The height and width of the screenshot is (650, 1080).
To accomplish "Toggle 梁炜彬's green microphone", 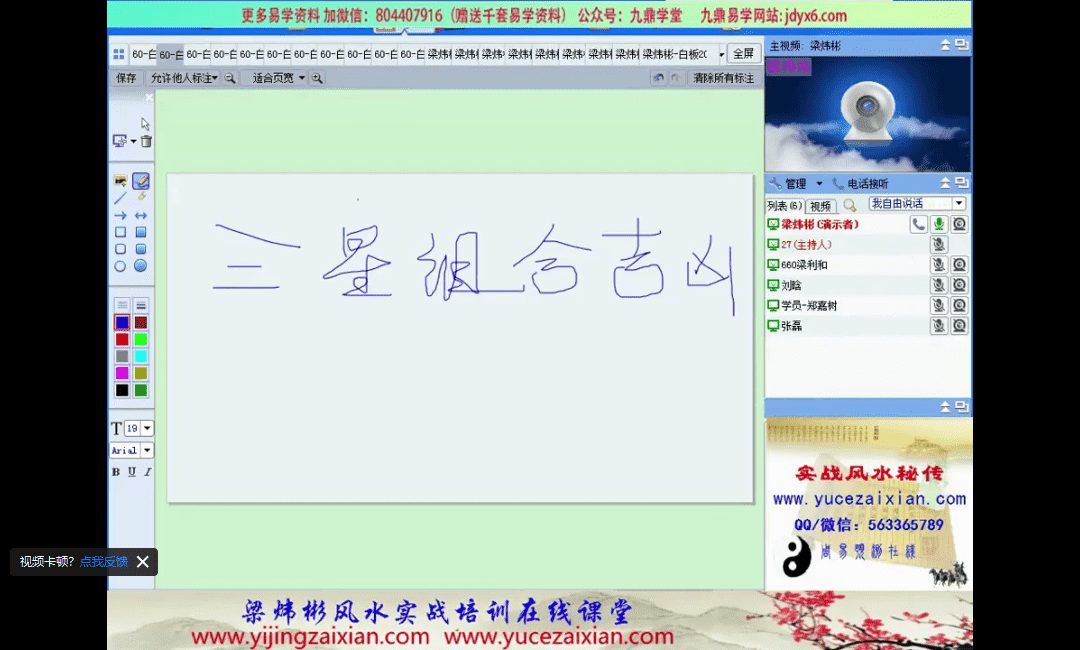I will (x=939, y=225).
